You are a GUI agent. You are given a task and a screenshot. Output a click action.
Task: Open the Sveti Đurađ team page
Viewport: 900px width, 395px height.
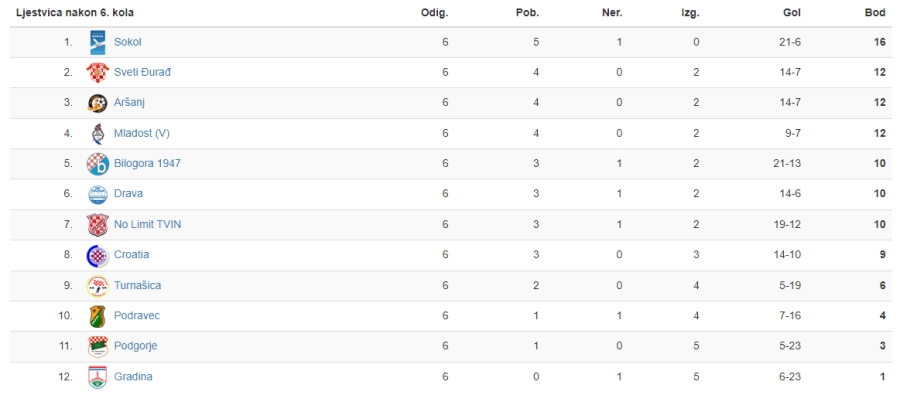142,72
